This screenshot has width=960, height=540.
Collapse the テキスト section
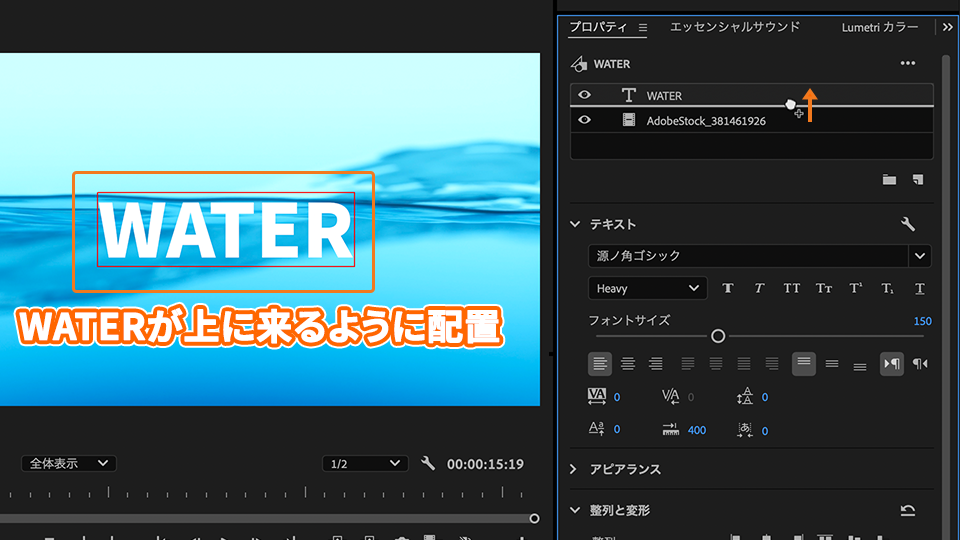click(x=575, y=224)
